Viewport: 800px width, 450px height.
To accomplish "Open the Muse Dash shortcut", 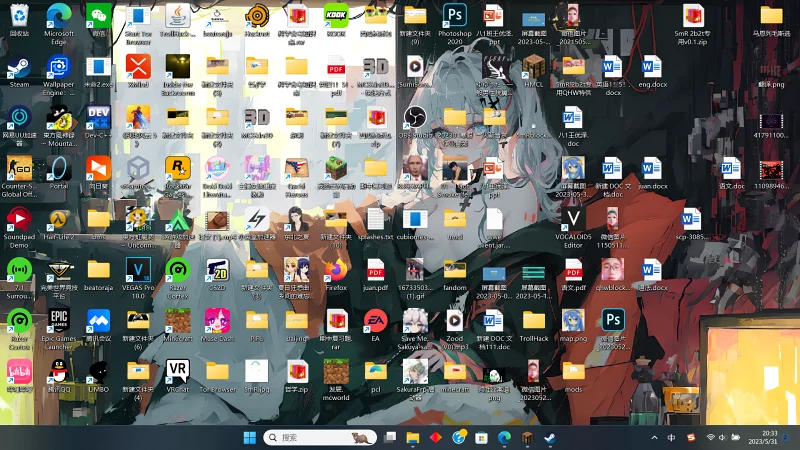I will [x=217, y=326].
